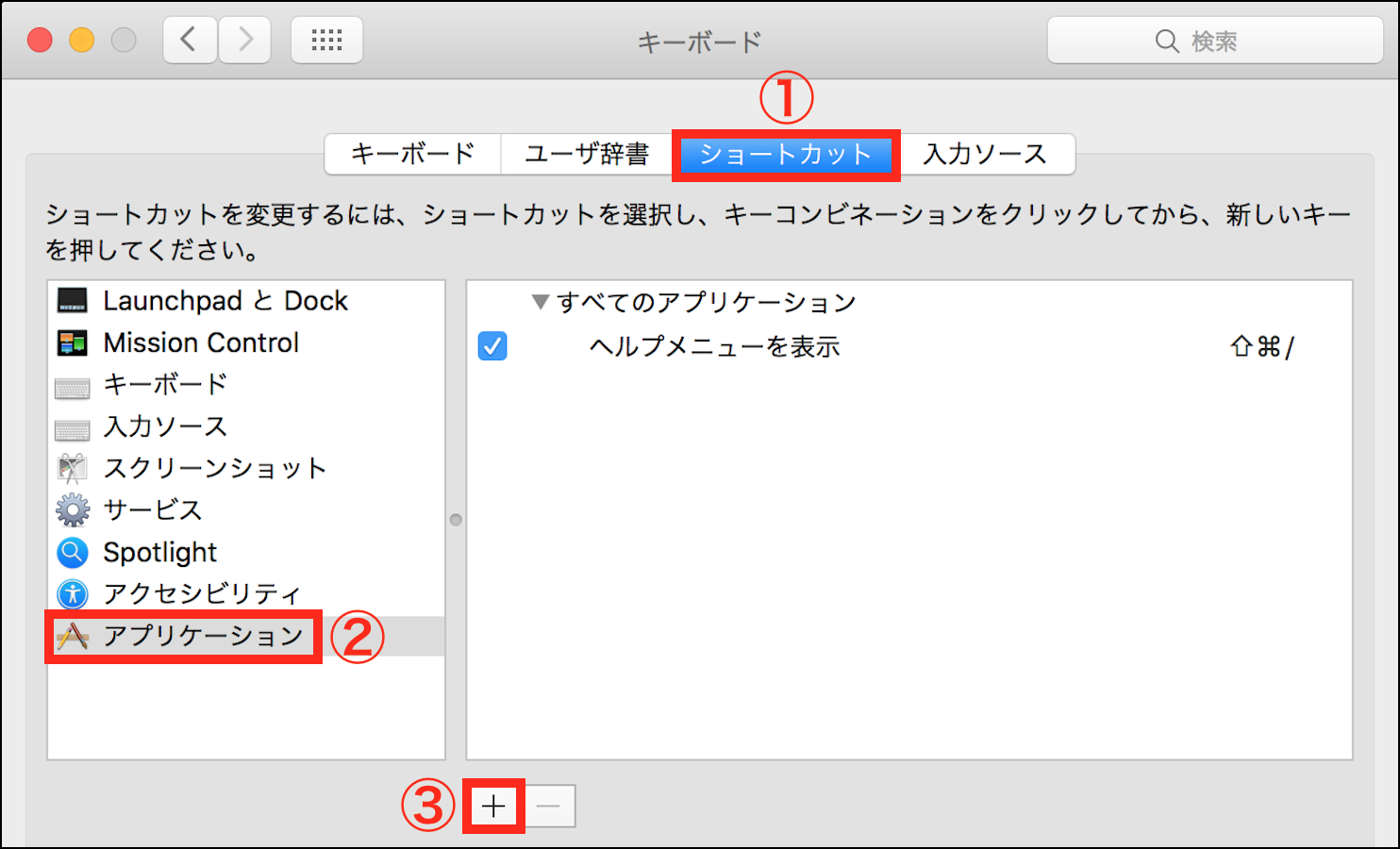Screen dimensions: 1400x849
Task: Add a new shortcut with the plus button
Action: (x=493, y=807)
